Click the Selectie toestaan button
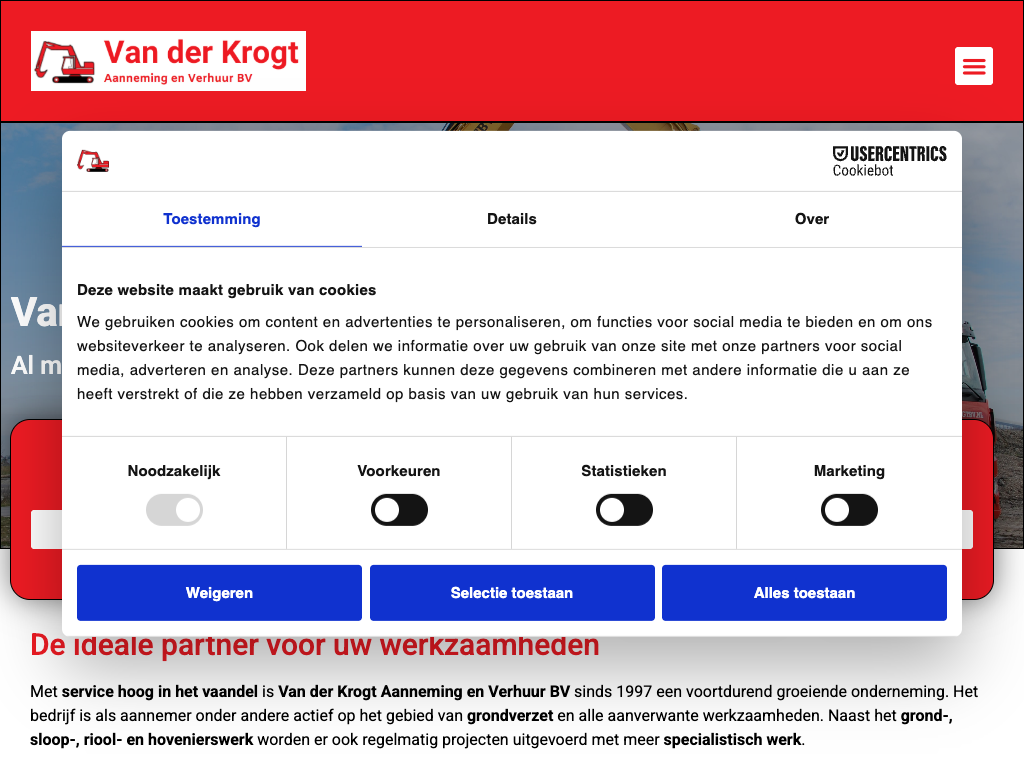Image resolution: width=1024 pixels, height=768 pixels. coord(512,593)
